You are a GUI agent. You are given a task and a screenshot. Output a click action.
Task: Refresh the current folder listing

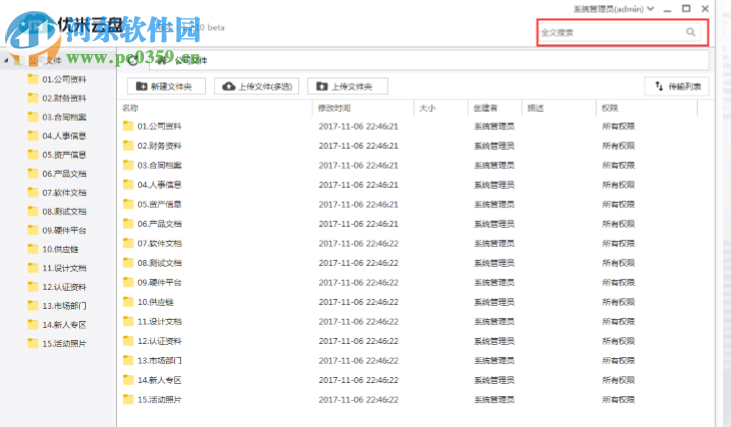pyautogui.click(x=133, y=60)
